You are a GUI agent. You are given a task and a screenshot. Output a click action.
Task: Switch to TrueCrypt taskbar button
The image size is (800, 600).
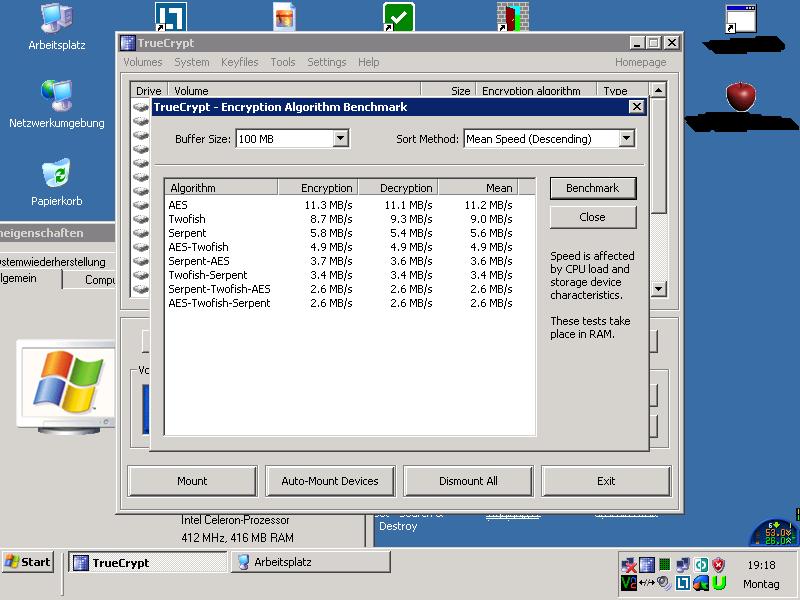148,562
